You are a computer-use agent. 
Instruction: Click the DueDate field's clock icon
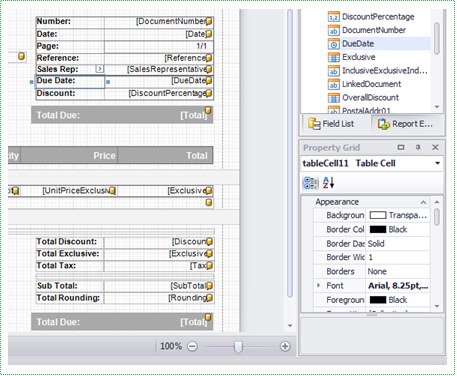pyautogui.click(x=333, y=44)
